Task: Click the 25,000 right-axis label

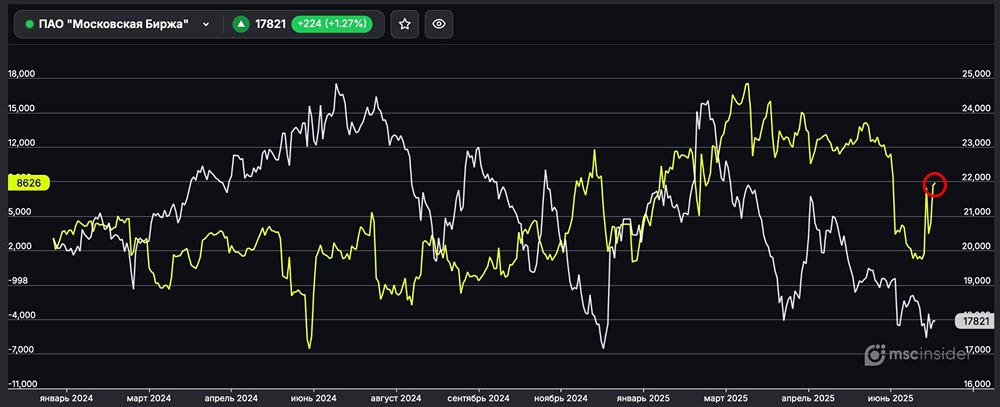Action: coord(976,75)
